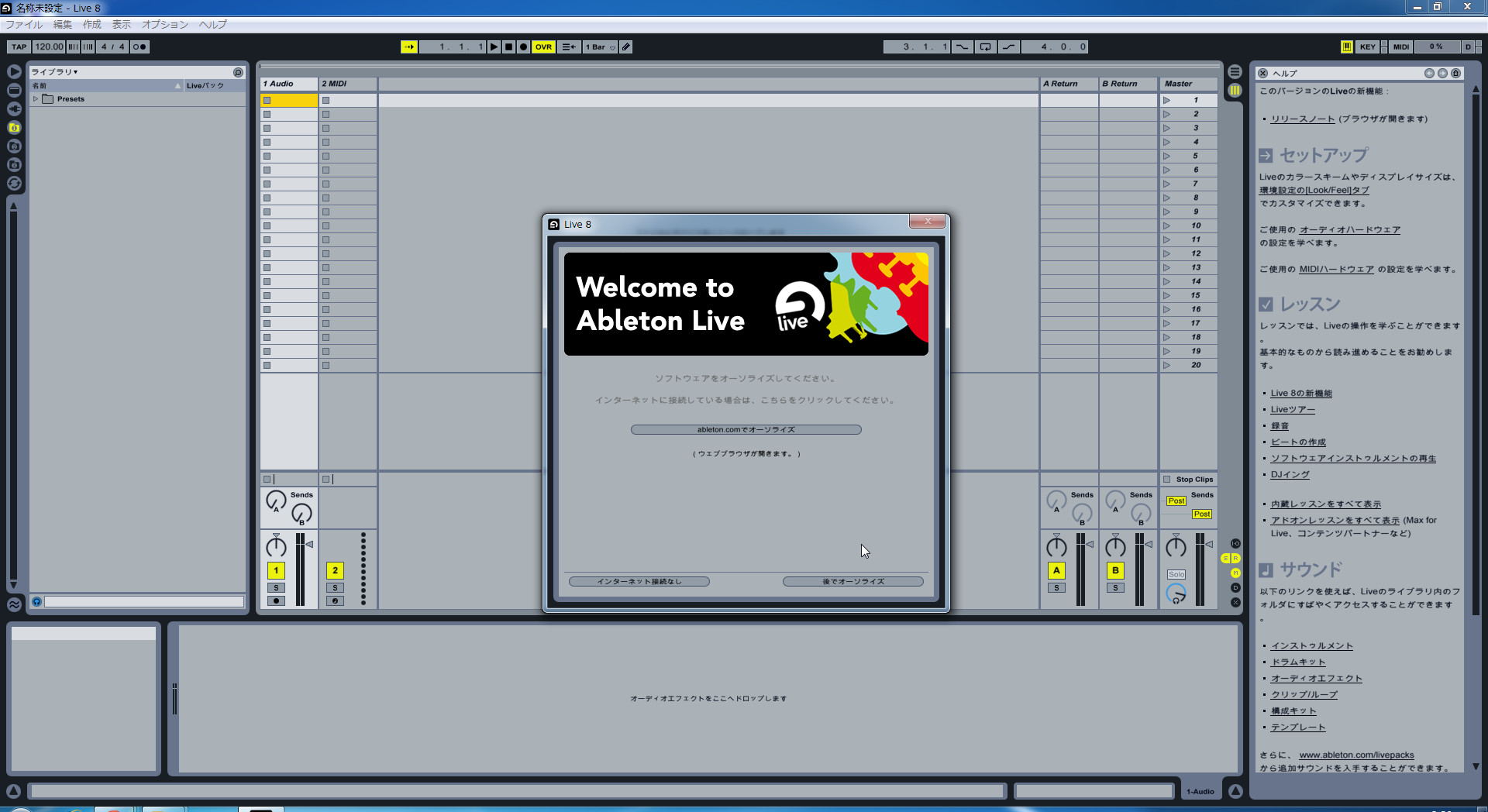Toggle the A Return track activator

1056,570
